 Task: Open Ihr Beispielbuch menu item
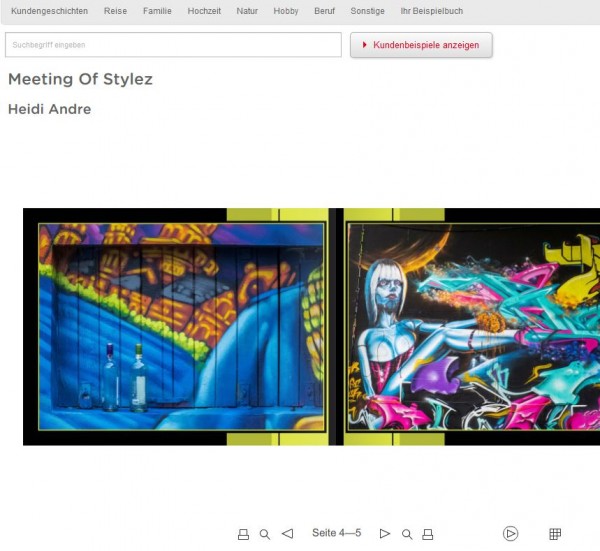click(x=432, y=11)
